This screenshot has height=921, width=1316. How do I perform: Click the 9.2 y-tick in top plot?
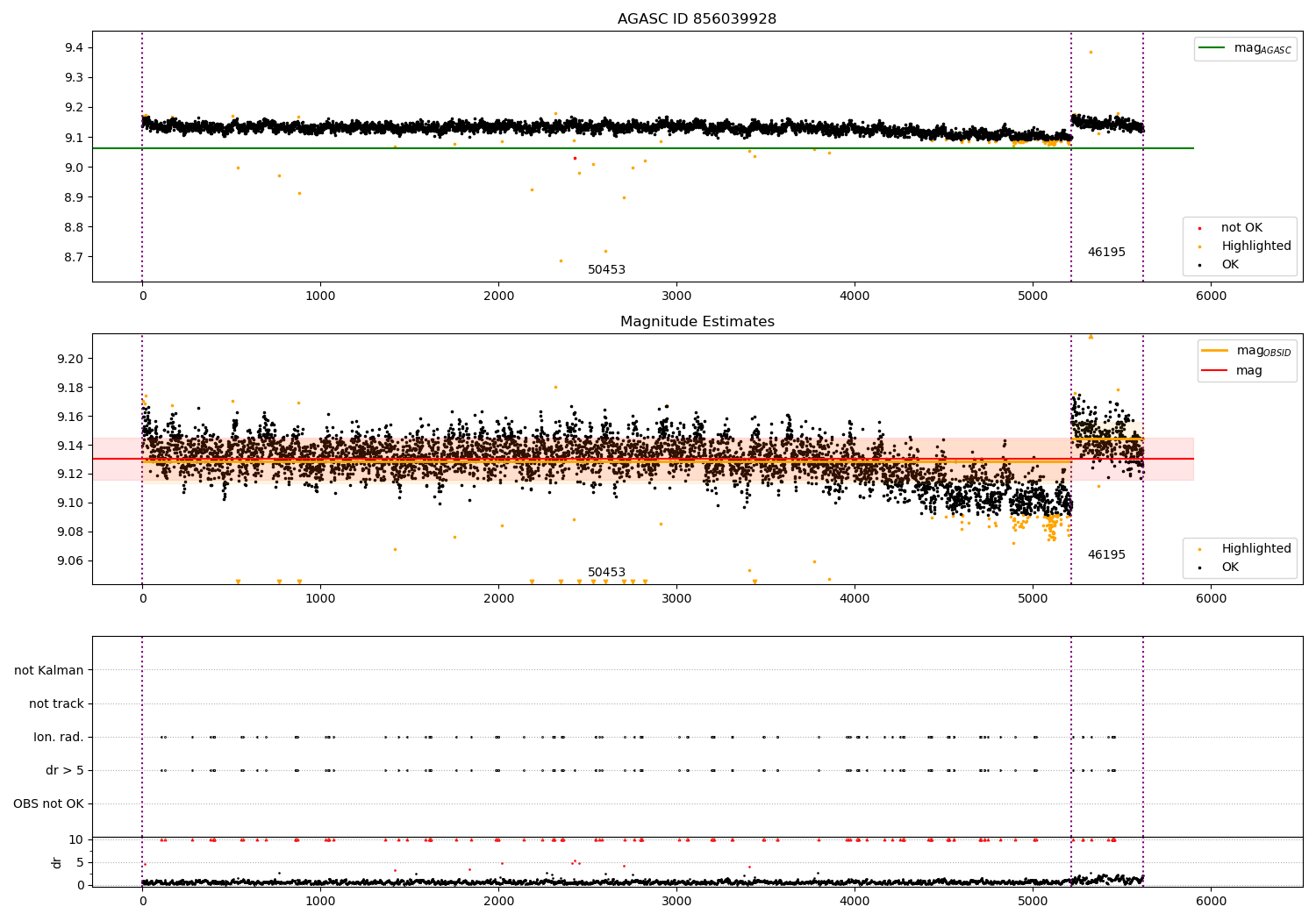(74, 108)
